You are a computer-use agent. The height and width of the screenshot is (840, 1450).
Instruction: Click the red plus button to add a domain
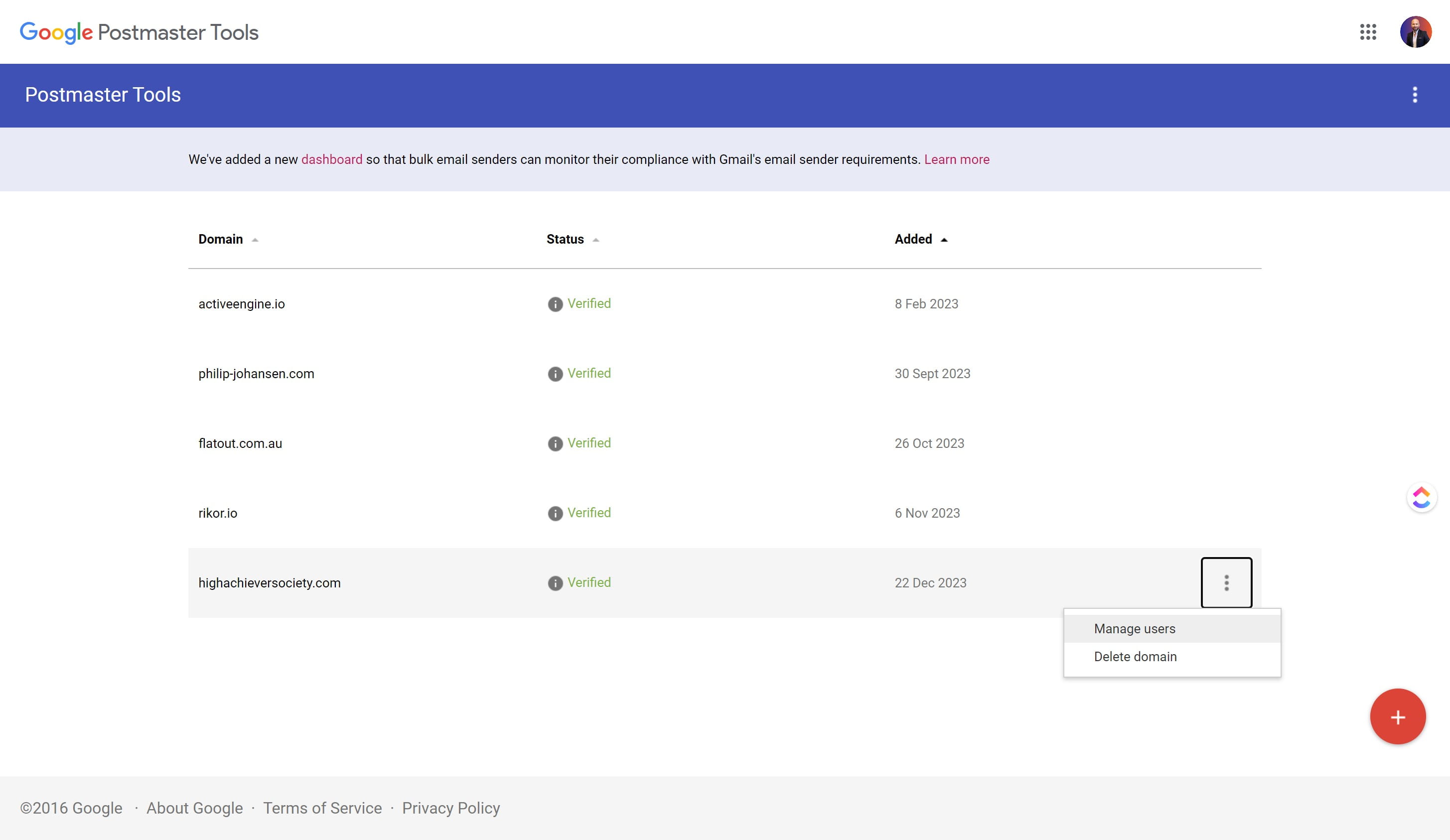click(x=1397, y=716)
